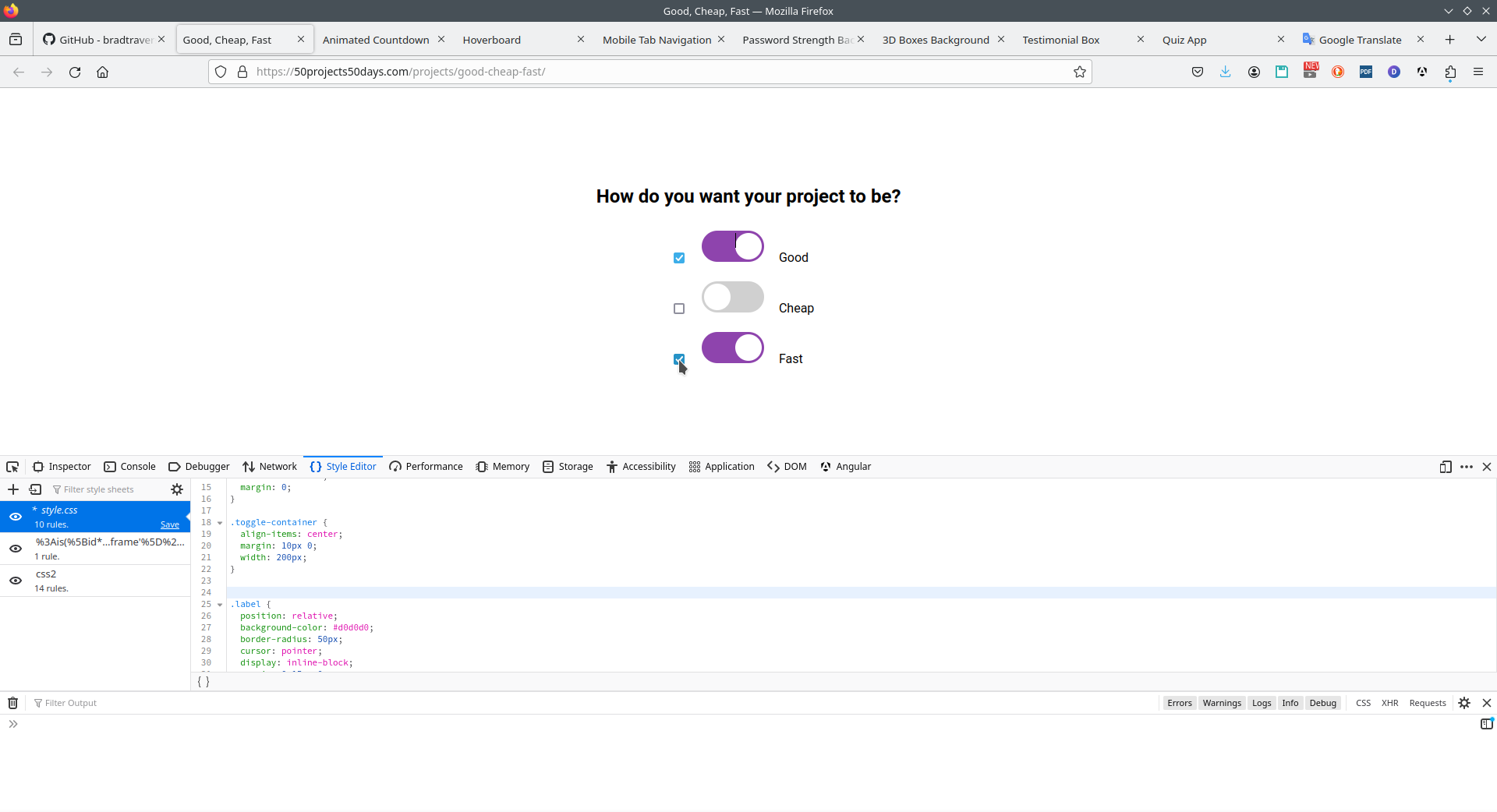
Task: Collapse the .label rule block
Action: pos(220,605)
